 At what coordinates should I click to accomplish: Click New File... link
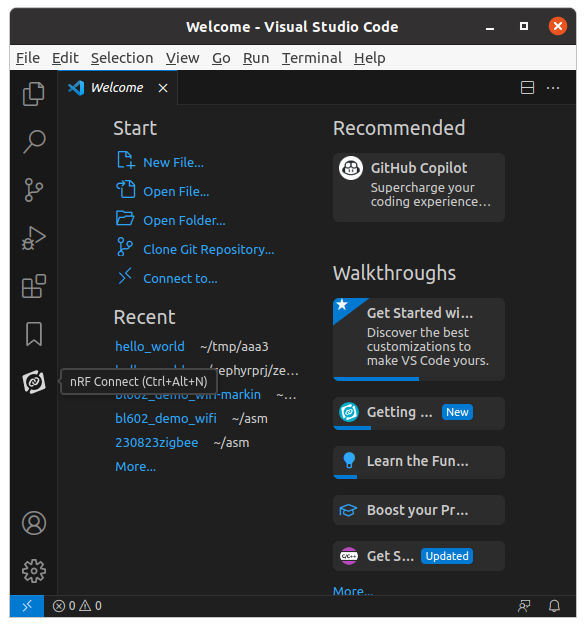click(x=173, y=163)
